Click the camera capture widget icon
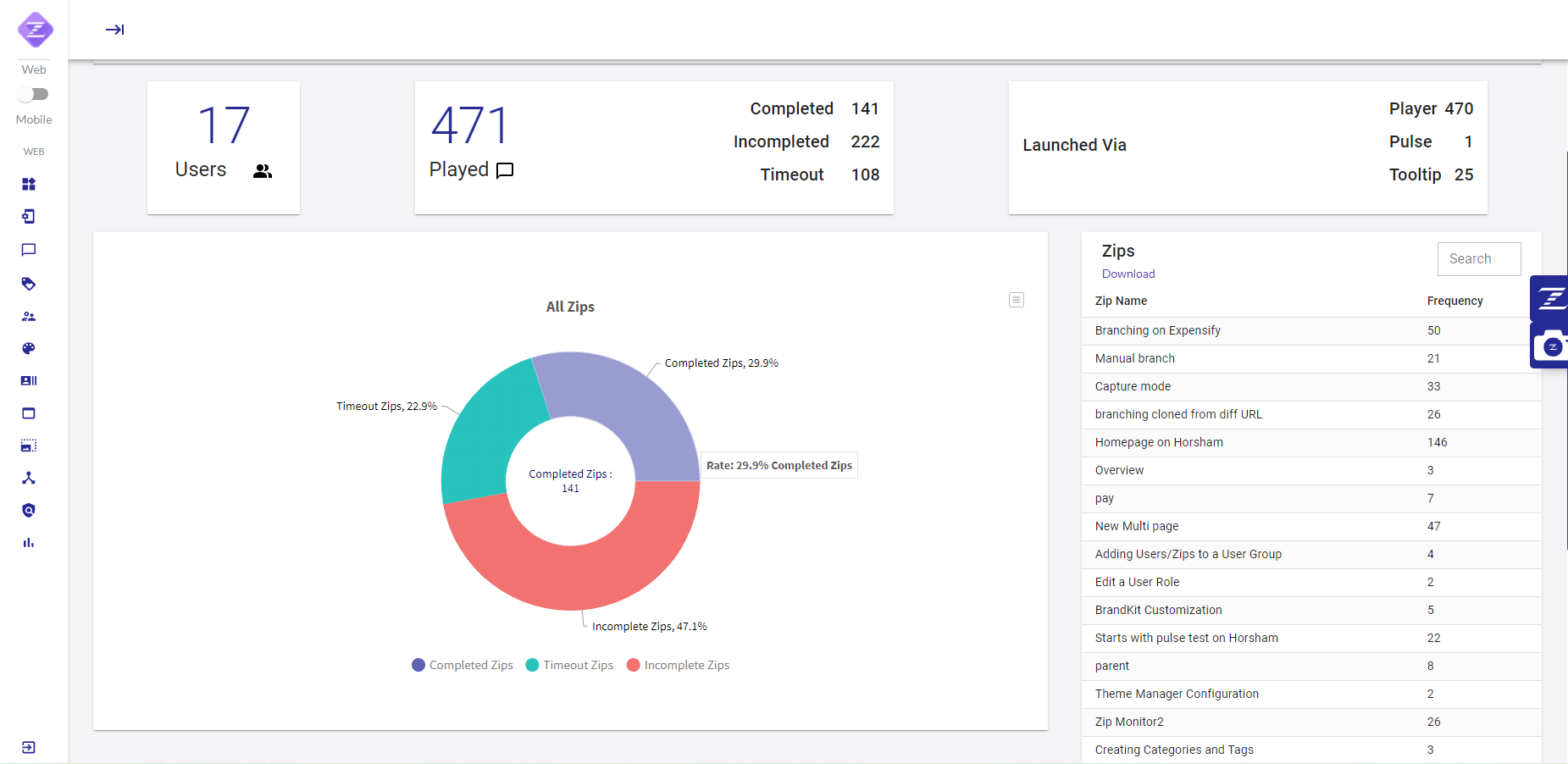This screenshot has width=1568, height=764. (x=1551, y=346)
